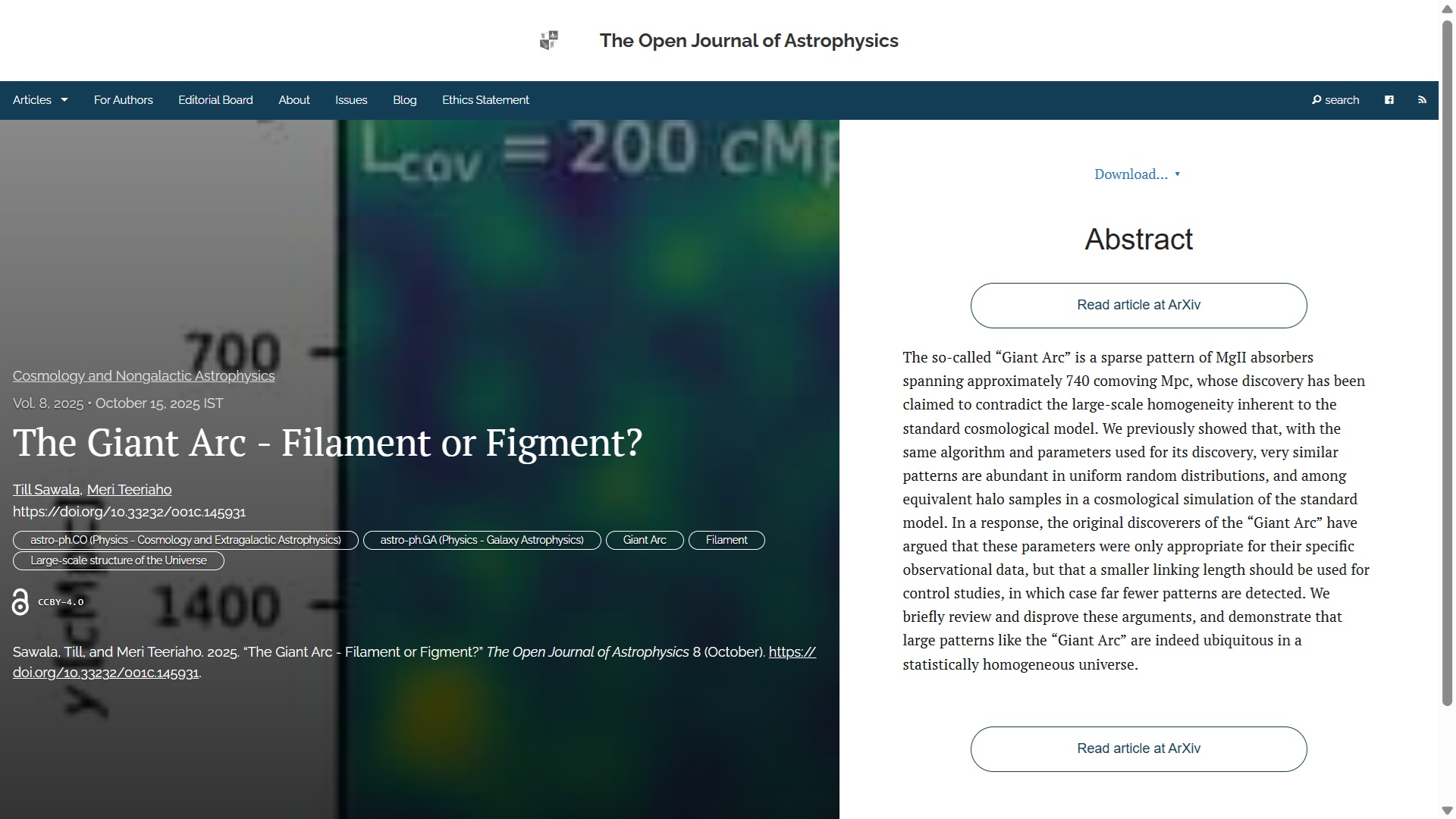This screenshot has width=1456, height=819.
Task: Select the Filament keyword tag
Action: (726, 541)
